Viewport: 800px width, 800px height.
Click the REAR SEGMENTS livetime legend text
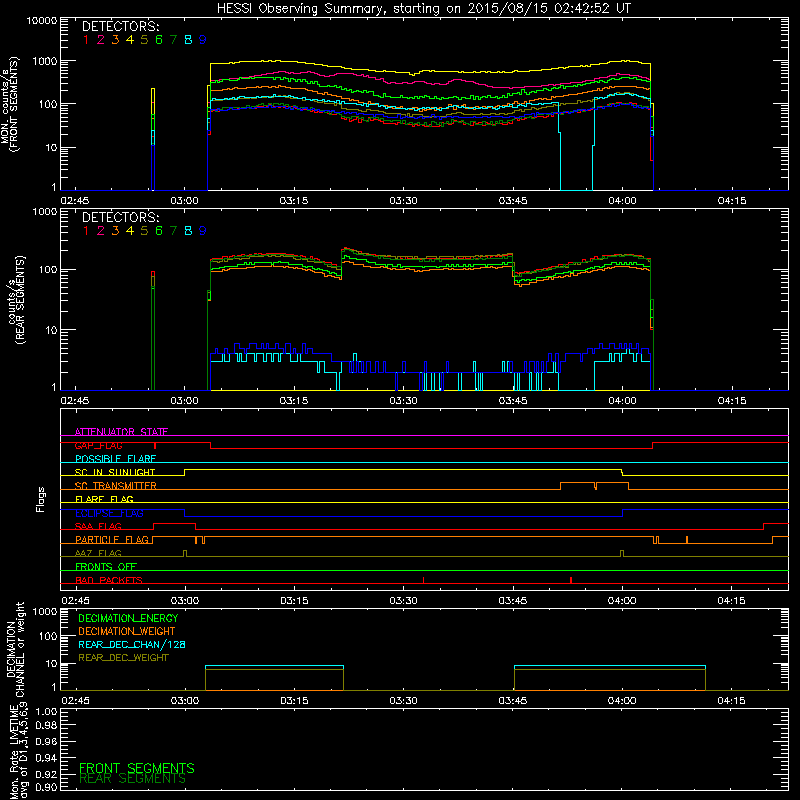click(132, 779)
